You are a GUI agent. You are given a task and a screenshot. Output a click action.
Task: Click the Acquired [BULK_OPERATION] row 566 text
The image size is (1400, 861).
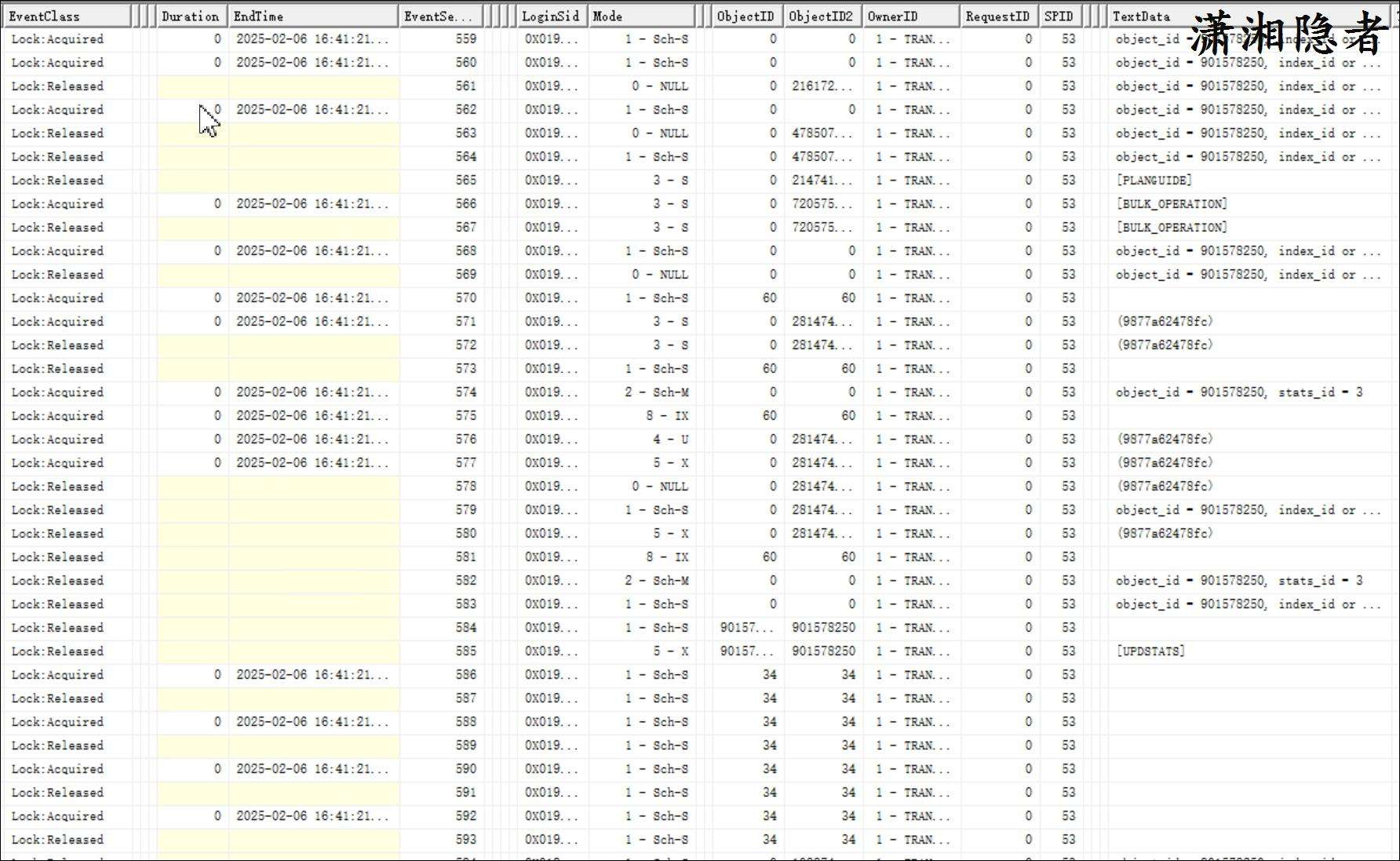tap(1172, 204)
